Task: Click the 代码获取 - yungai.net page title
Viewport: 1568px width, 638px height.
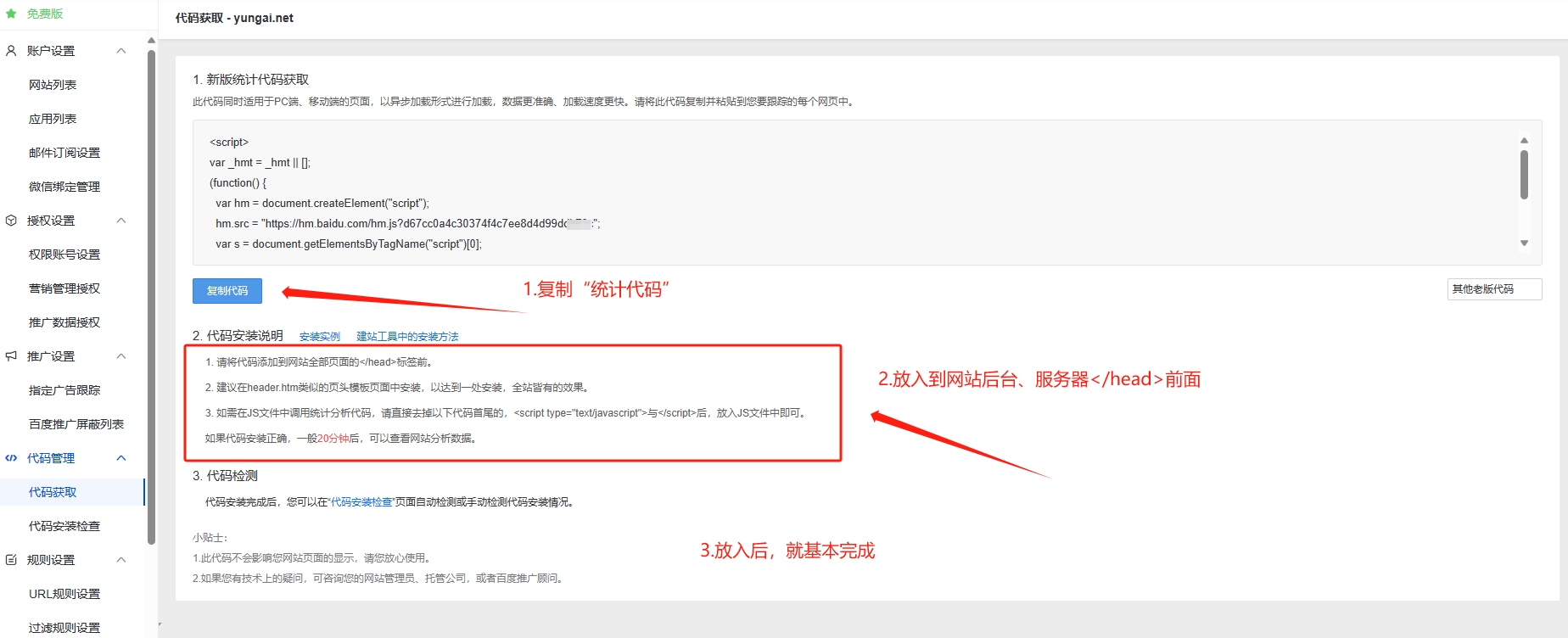Action: [234, 18]
